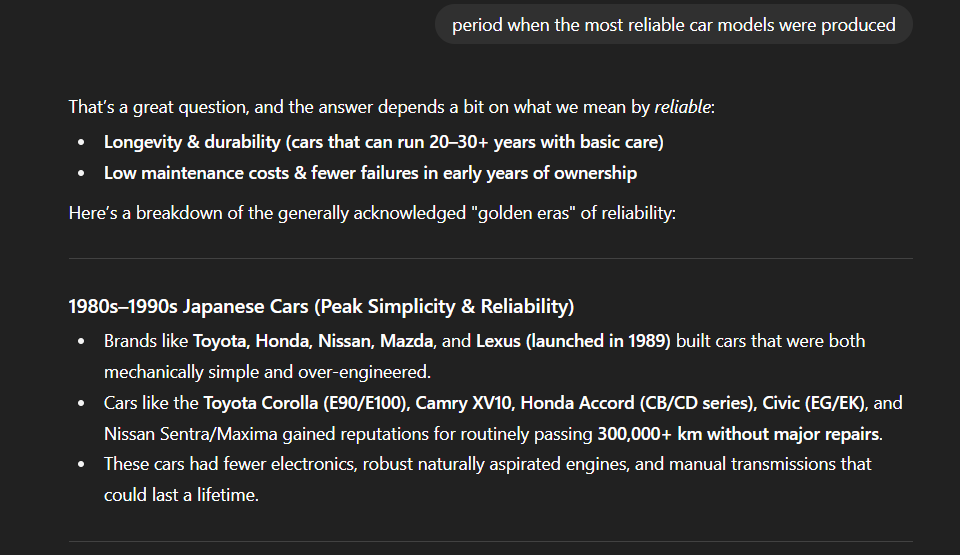Viewport: 960px width, 555px height.
Task: Click the "Low maintenance costs" bullet text
Action: coord(370,173)
